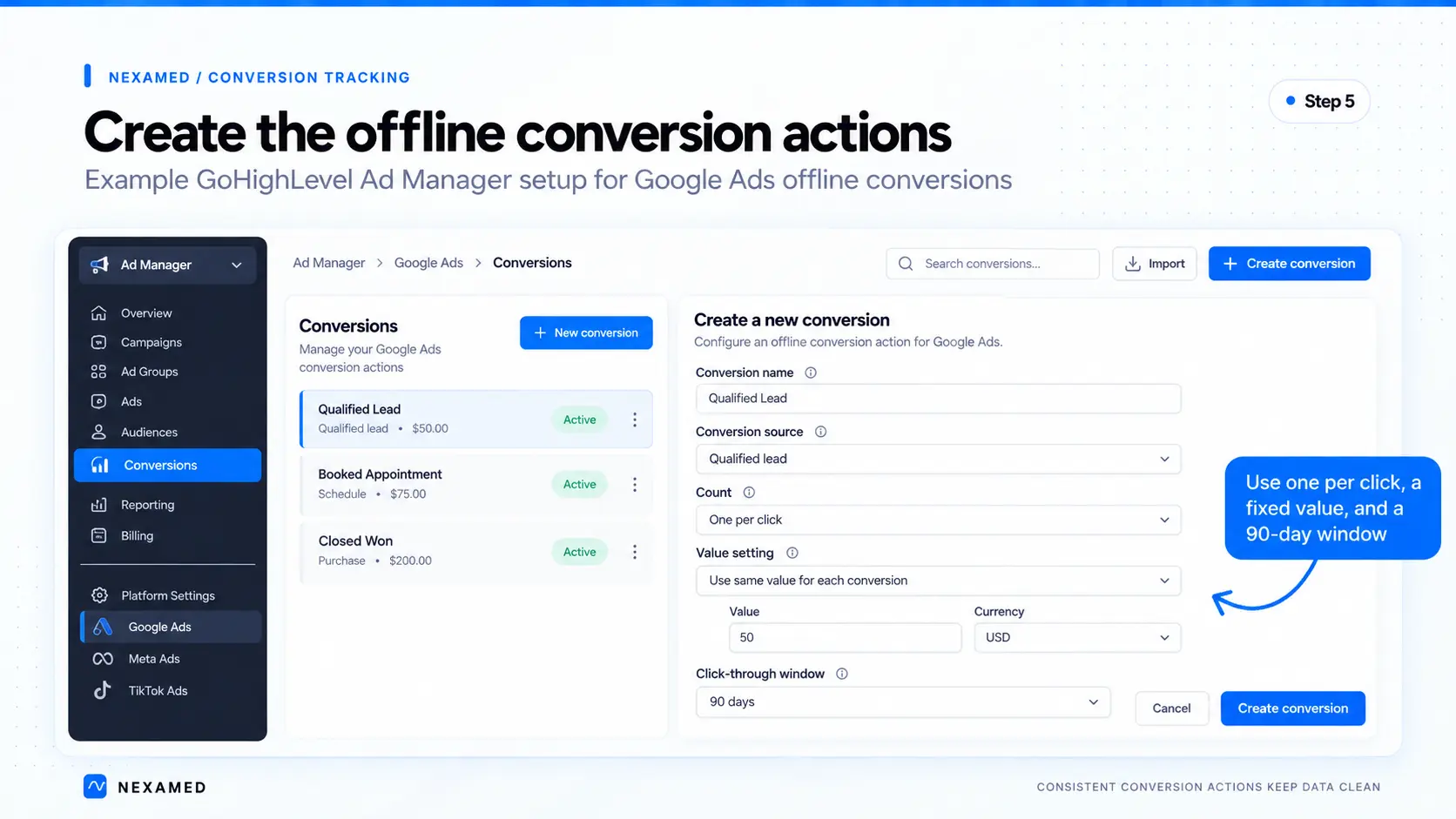Image resolution: width=1456 pixels, height=819 pixels.
Task: Open options menu for Qualified Lead
Action: pos(635,420)
